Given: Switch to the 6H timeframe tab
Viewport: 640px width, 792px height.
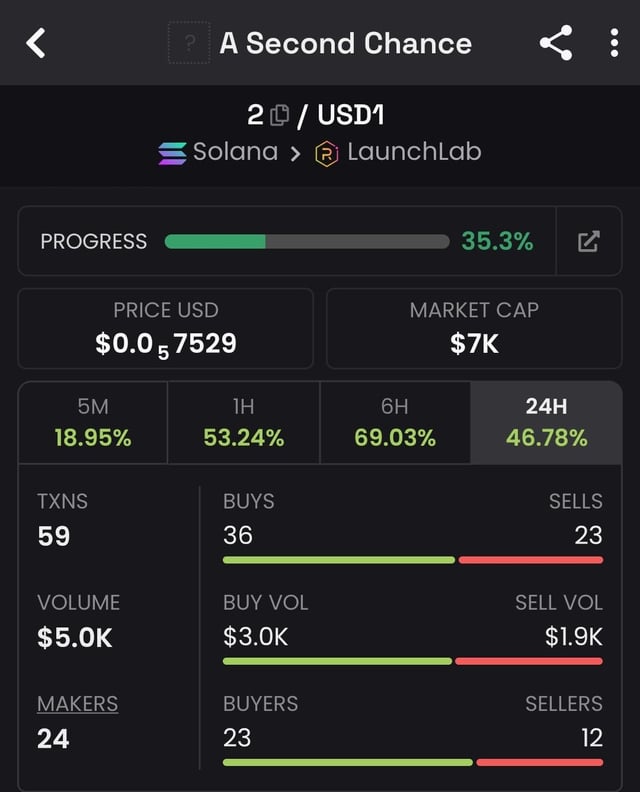Looking at the screenshot, I should (394, 422).
